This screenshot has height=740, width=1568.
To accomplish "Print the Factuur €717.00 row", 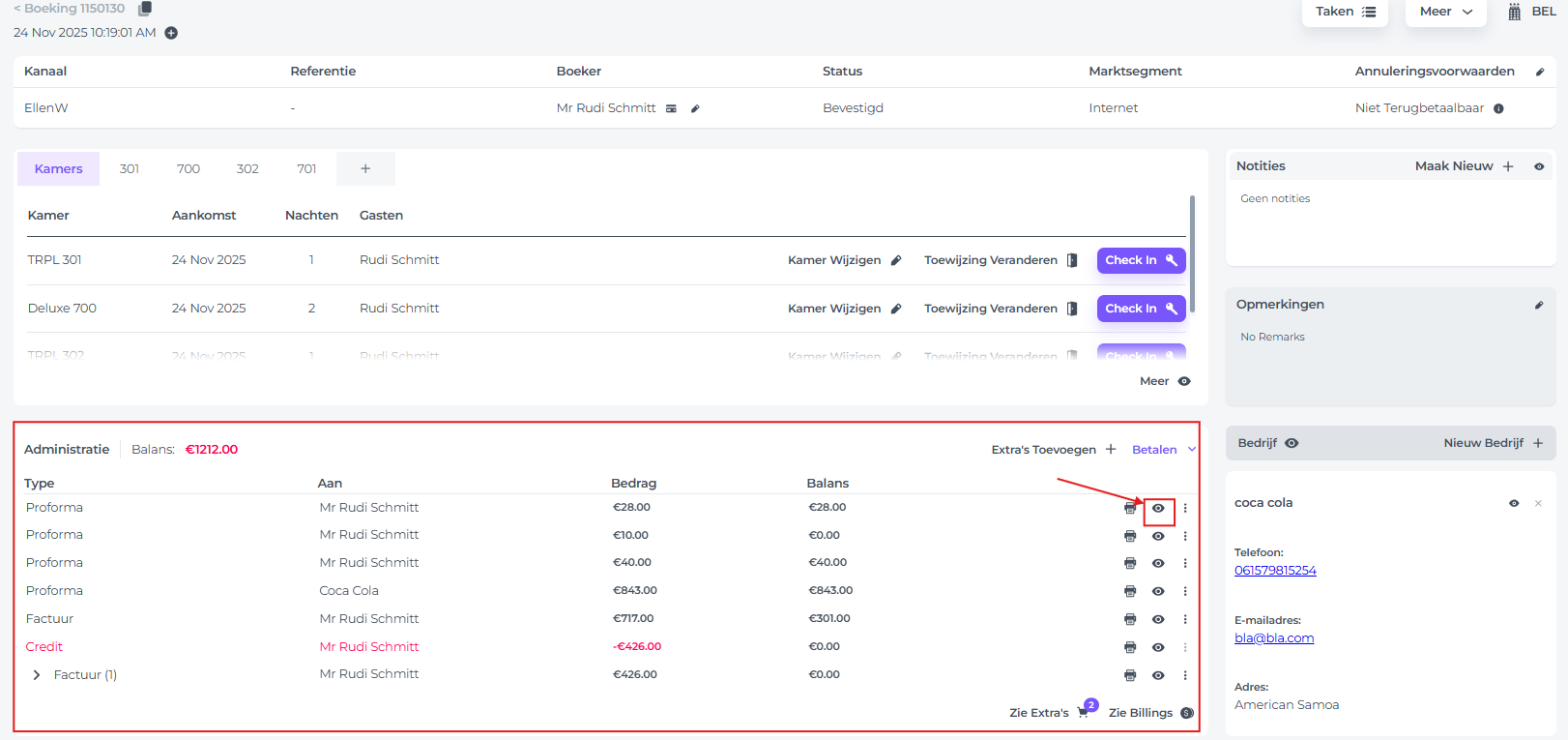I will tap(1130, 619).
